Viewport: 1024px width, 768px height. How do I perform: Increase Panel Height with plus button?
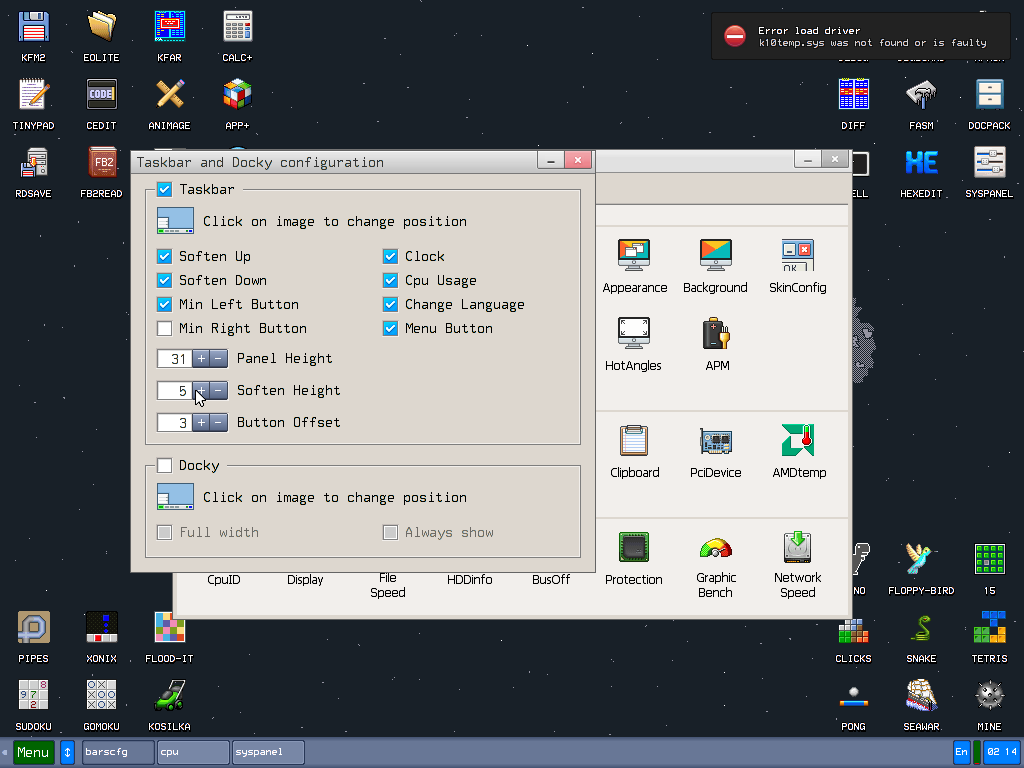(x=201, y=358)
